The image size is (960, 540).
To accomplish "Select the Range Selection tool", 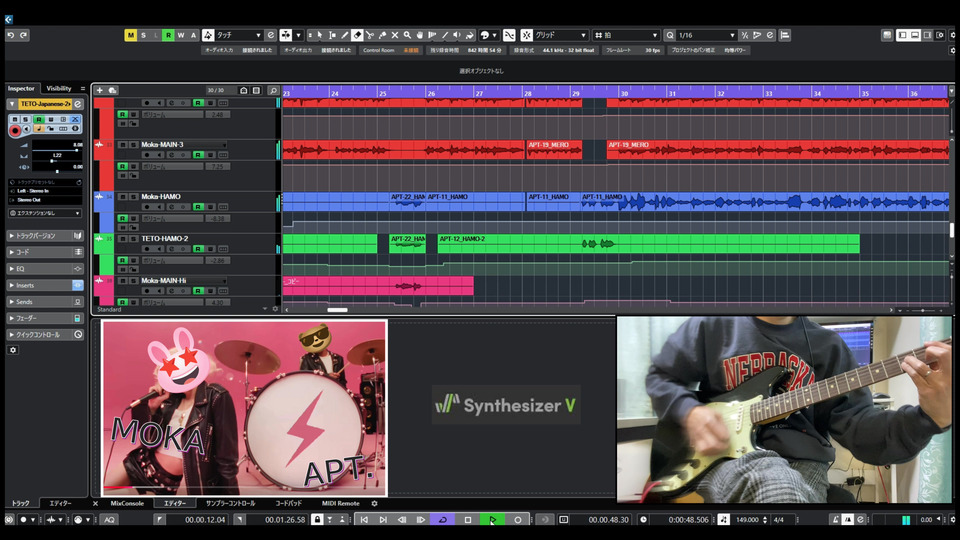I will pyautogui.click(x=332, y=36).
